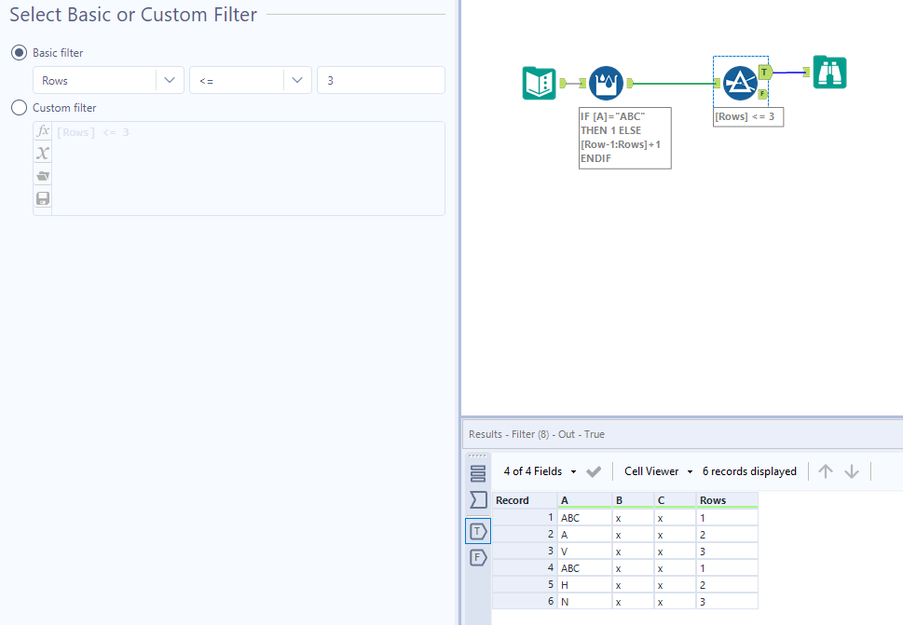Screen dimensions: 903x625
Task: Show the False output anchor results
Action: [x=478, y=558]
